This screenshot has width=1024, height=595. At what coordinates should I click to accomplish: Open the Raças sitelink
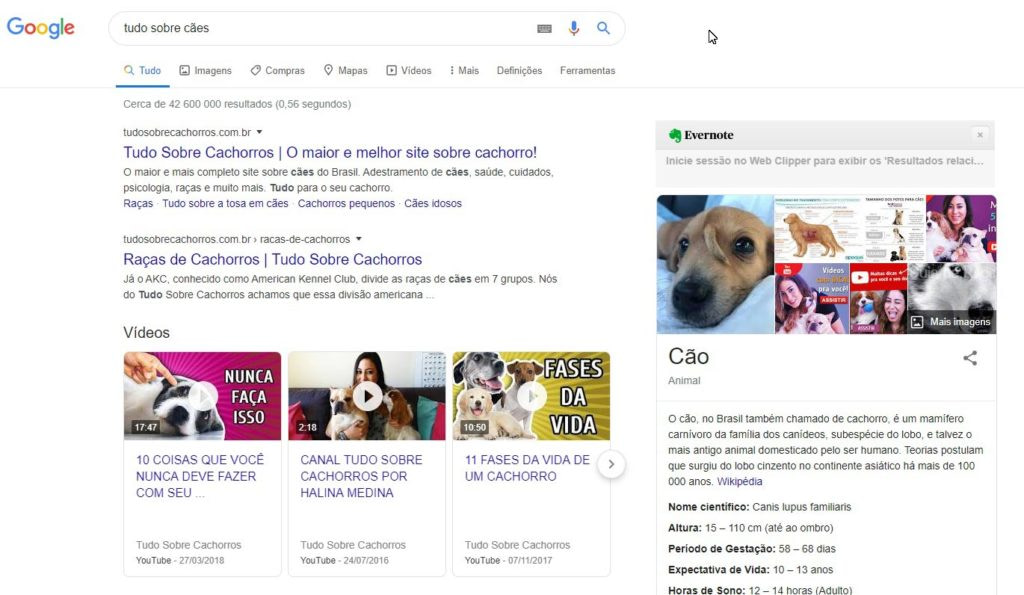pos(138,203)
